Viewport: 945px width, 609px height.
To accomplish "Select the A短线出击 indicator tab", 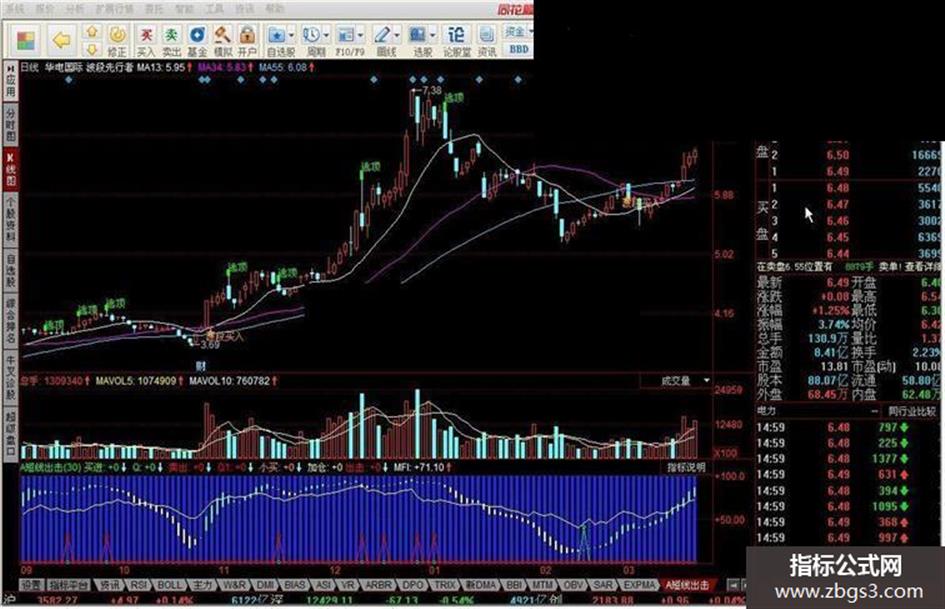I will pos(687,585).
